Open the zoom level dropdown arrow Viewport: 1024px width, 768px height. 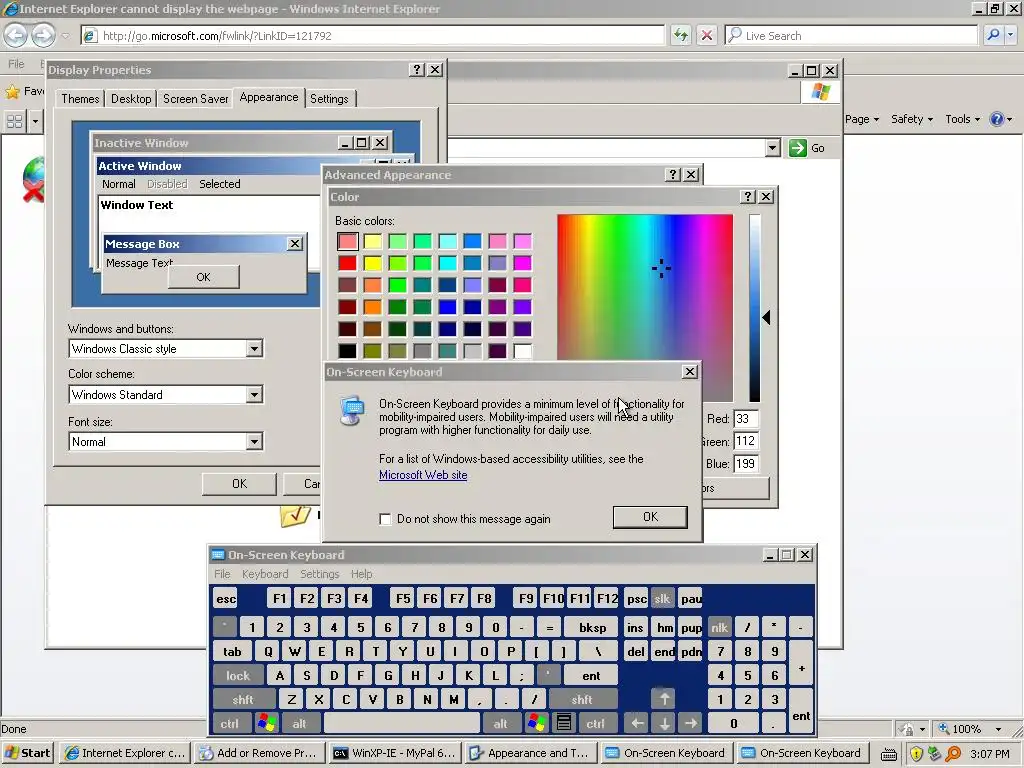click(x=998, y=729)
